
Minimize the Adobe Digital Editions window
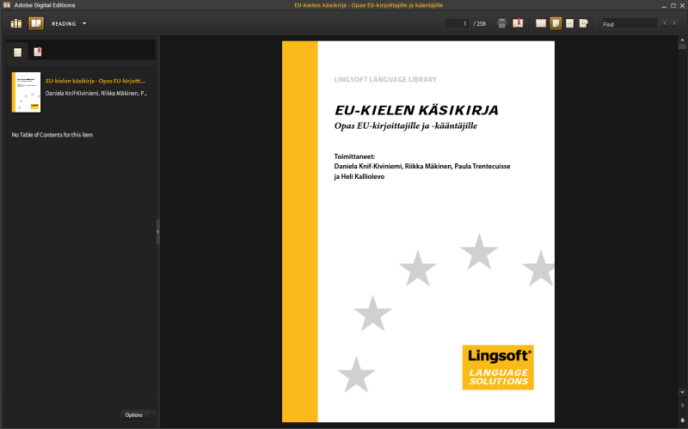click(664, 6)
